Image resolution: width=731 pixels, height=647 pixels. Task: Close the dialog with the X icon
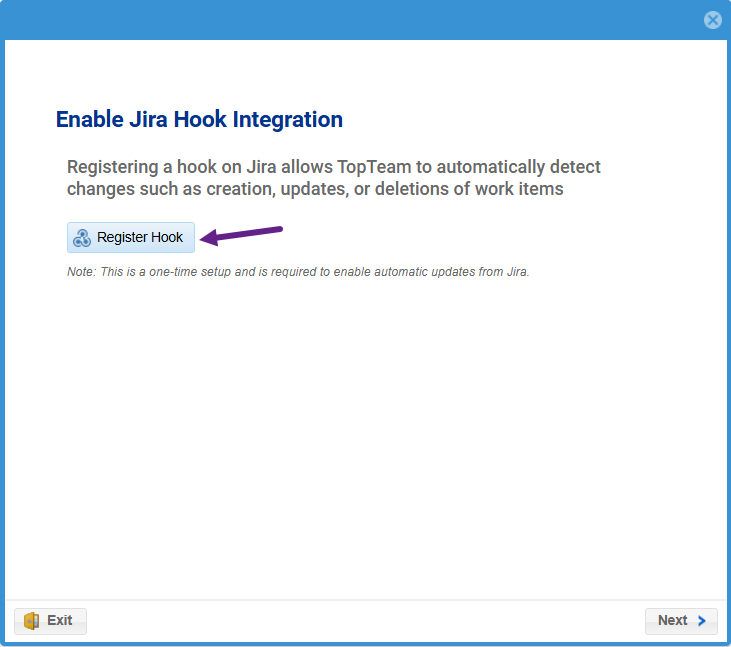point(713,20)
